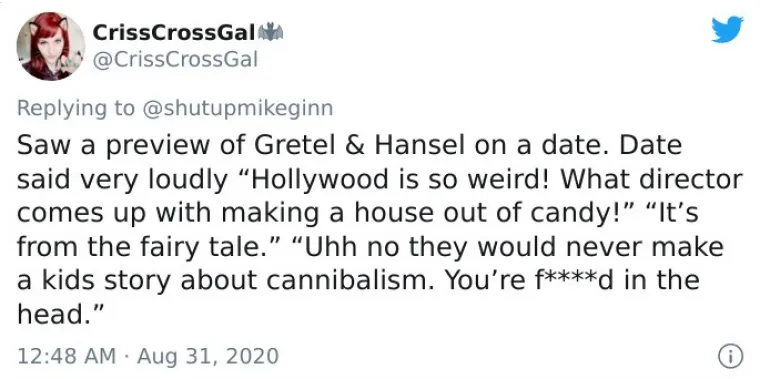This screenshot has width=760, height=379.
Task: Click the bold CrissCrossGal display name
Action: click(174, 33)
